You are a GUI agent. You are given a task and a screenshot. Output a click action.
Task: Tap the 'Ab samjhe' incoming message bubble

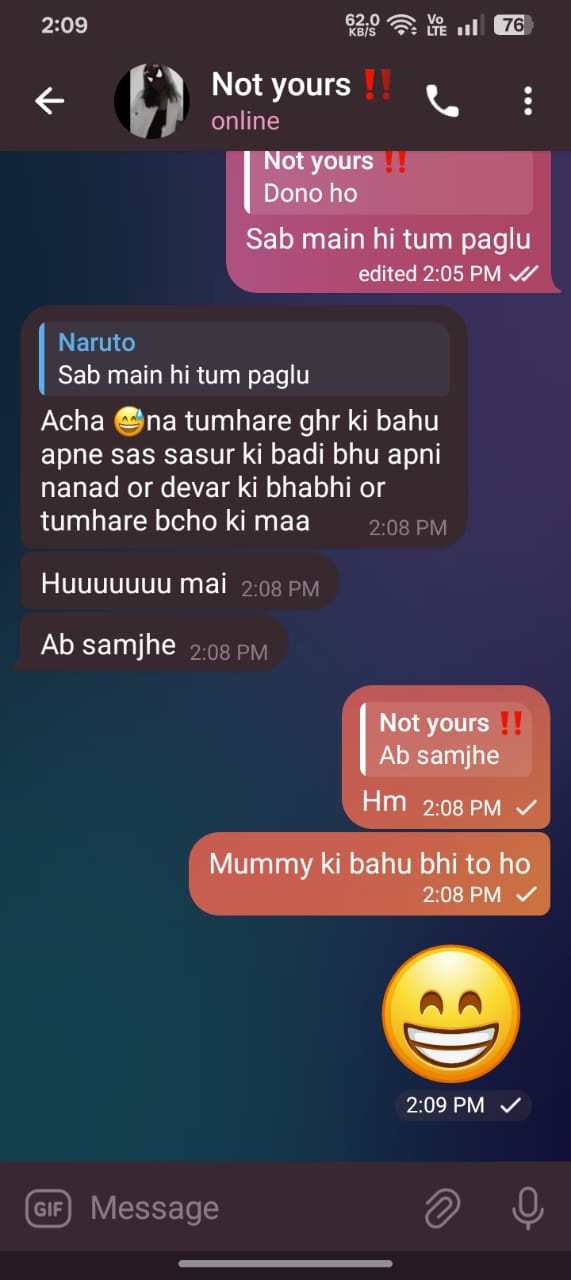click(x=154, y=646)
